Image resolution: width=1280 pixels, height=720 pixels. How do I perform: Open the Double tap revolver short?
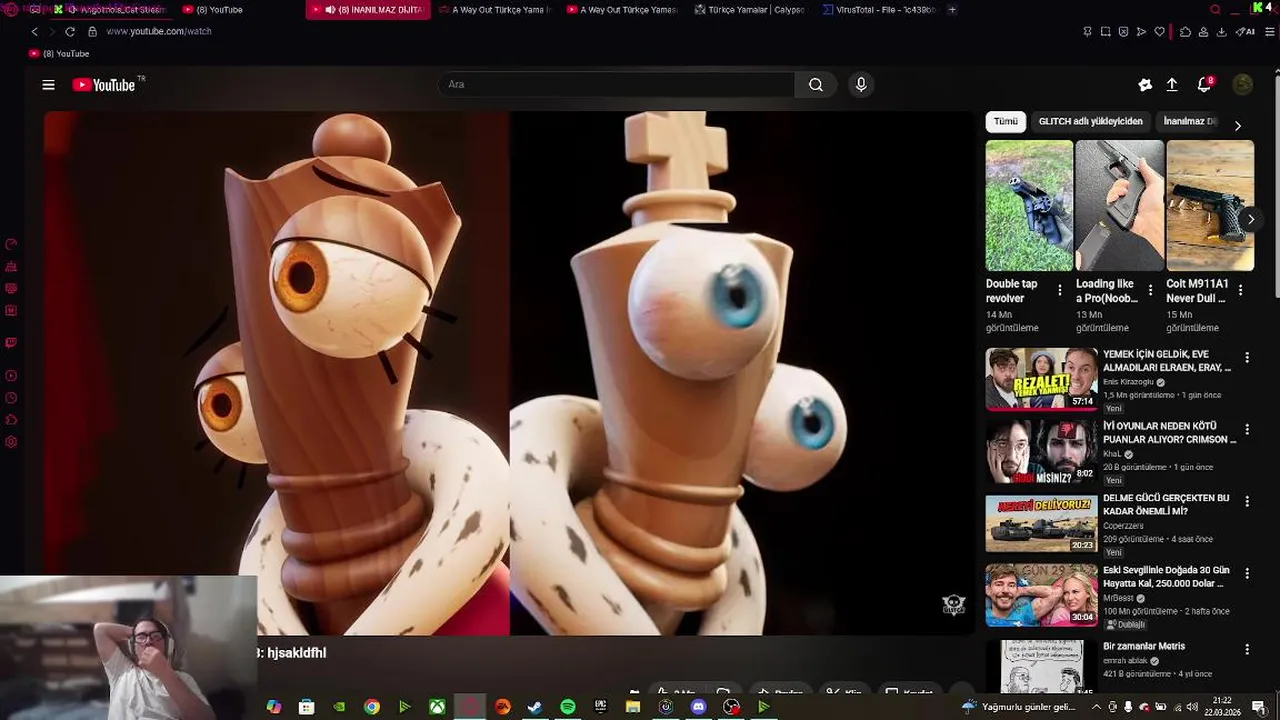point(1029,206)
